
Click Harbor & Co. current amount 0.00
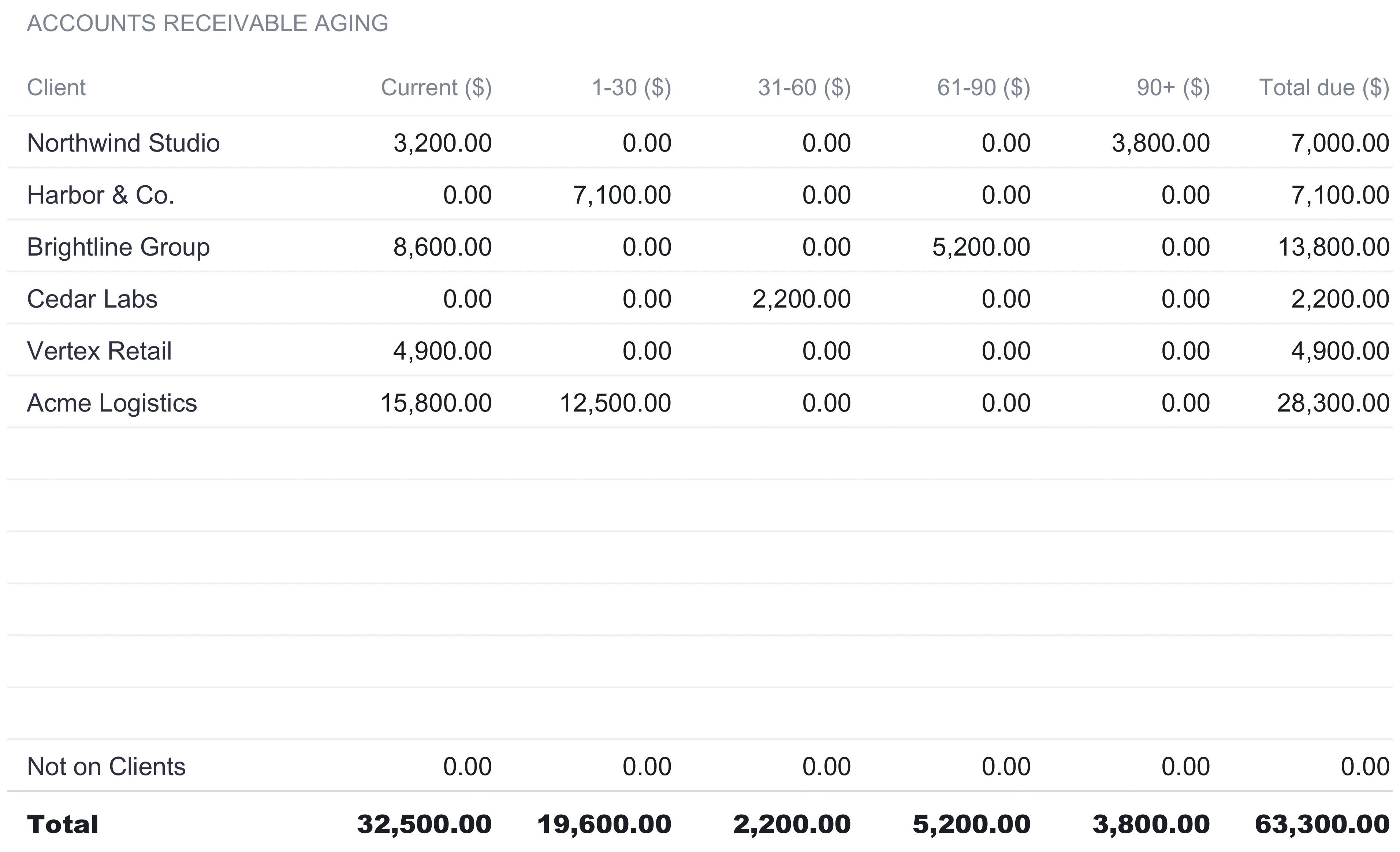point(467,196)
